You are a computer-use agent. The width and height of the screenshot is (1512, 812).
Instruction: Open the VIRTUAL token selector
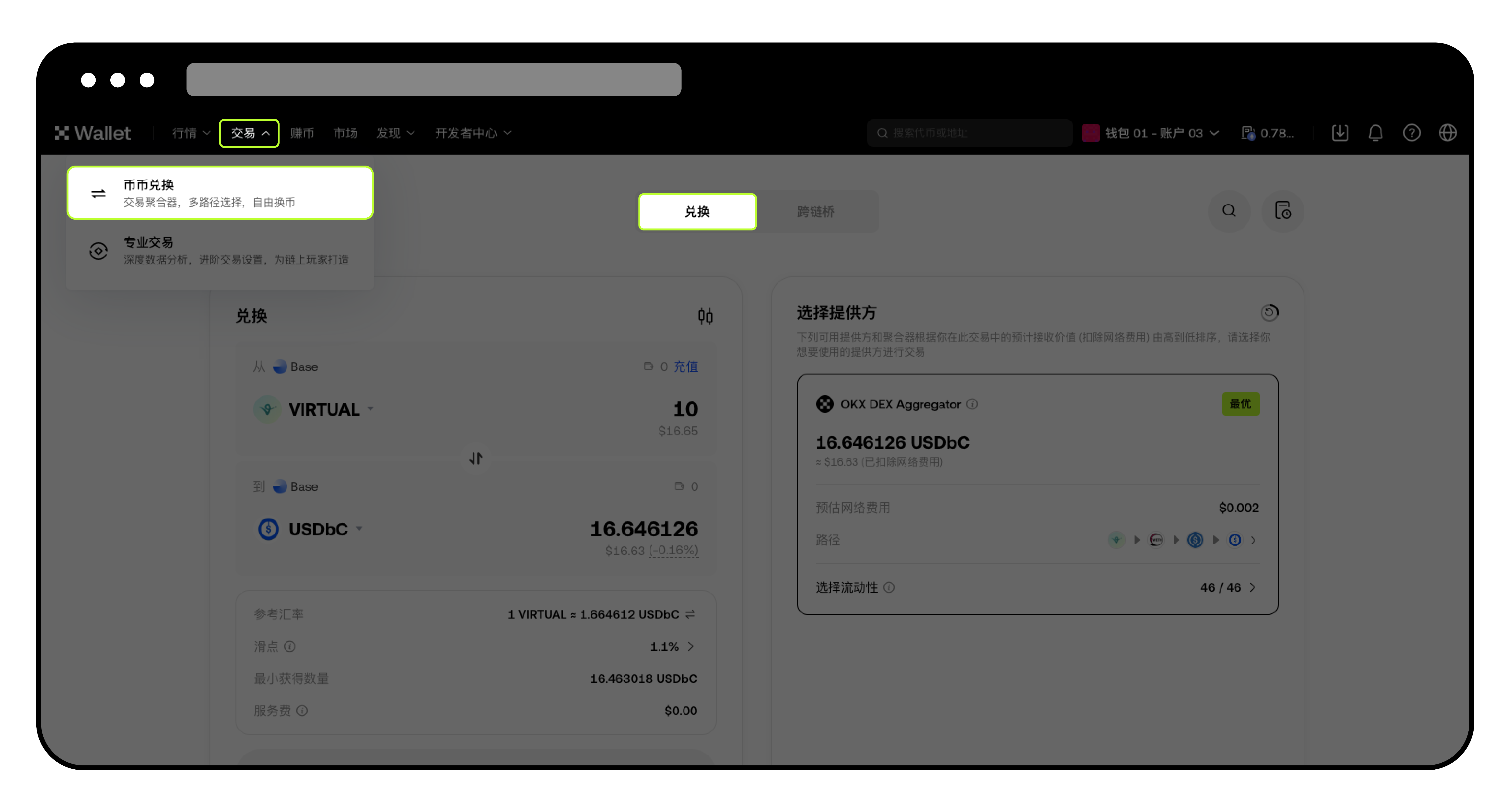pos(315,410)
